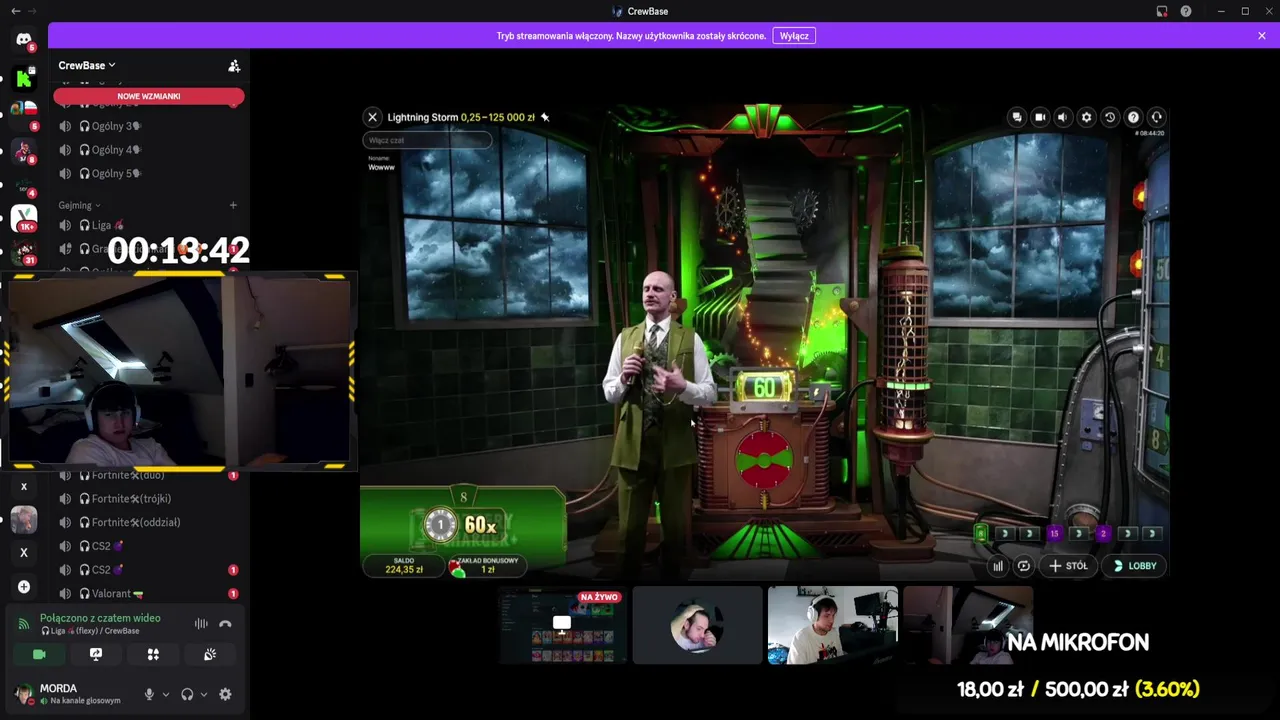The width and height of the screenshot is (1280, 720).
Task: Open the Discord activities icon
Action: [153, 654]
